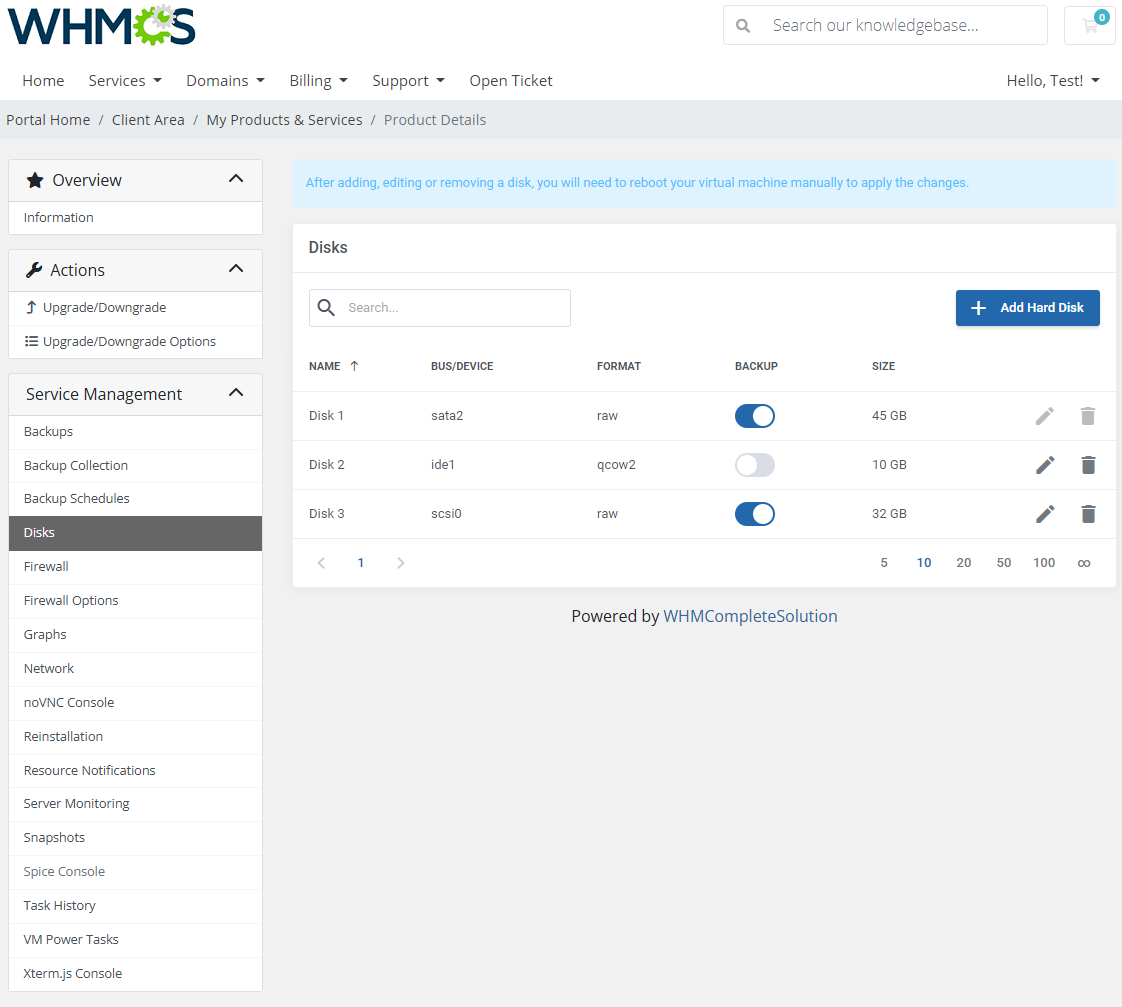Screen dimensions: 1122x1007
Task: Disable backup for Disk 3
Action: point(755,514)
